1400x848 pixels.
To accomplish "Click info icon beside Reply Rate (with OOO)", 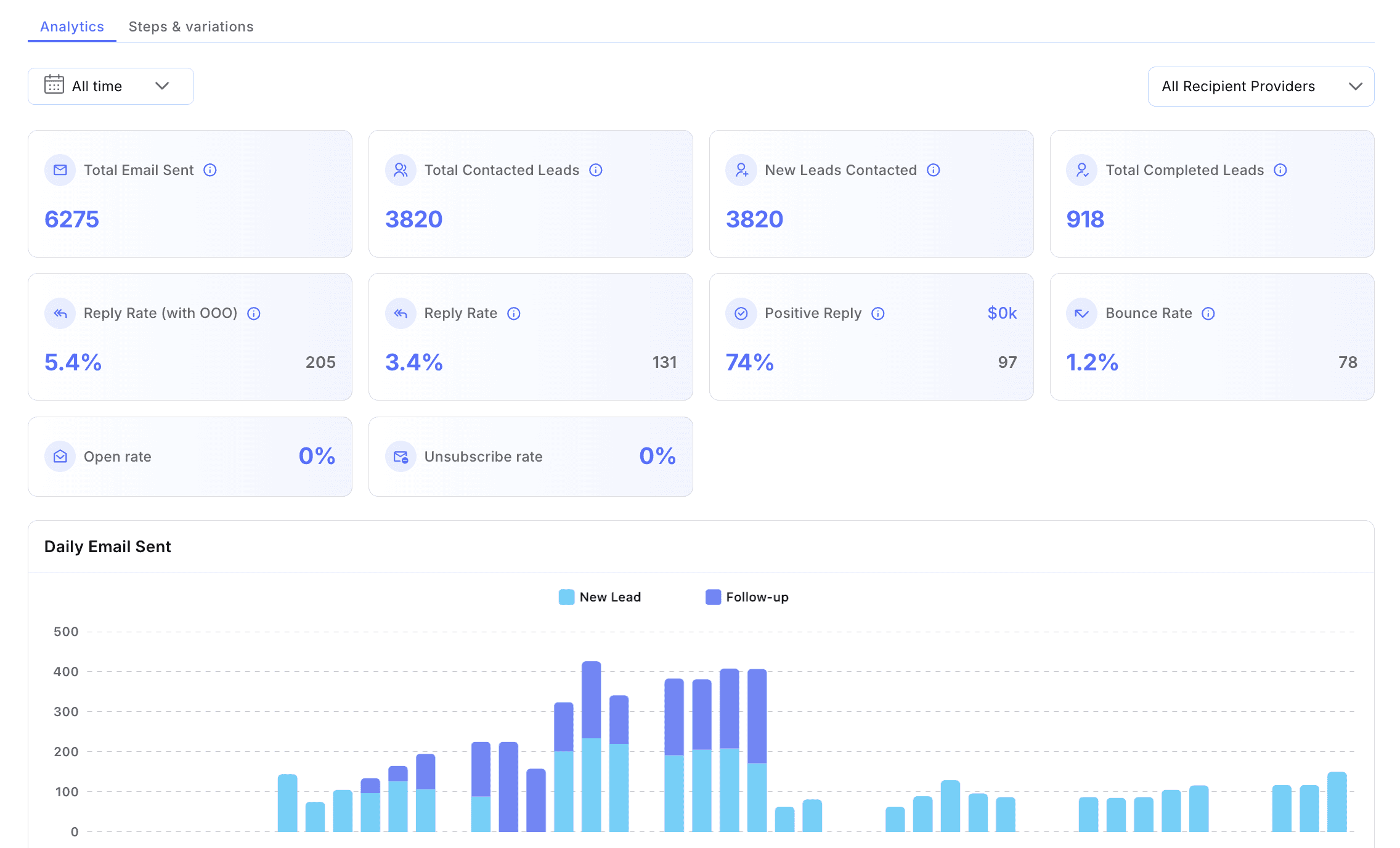I will click(x=254, y=314).
